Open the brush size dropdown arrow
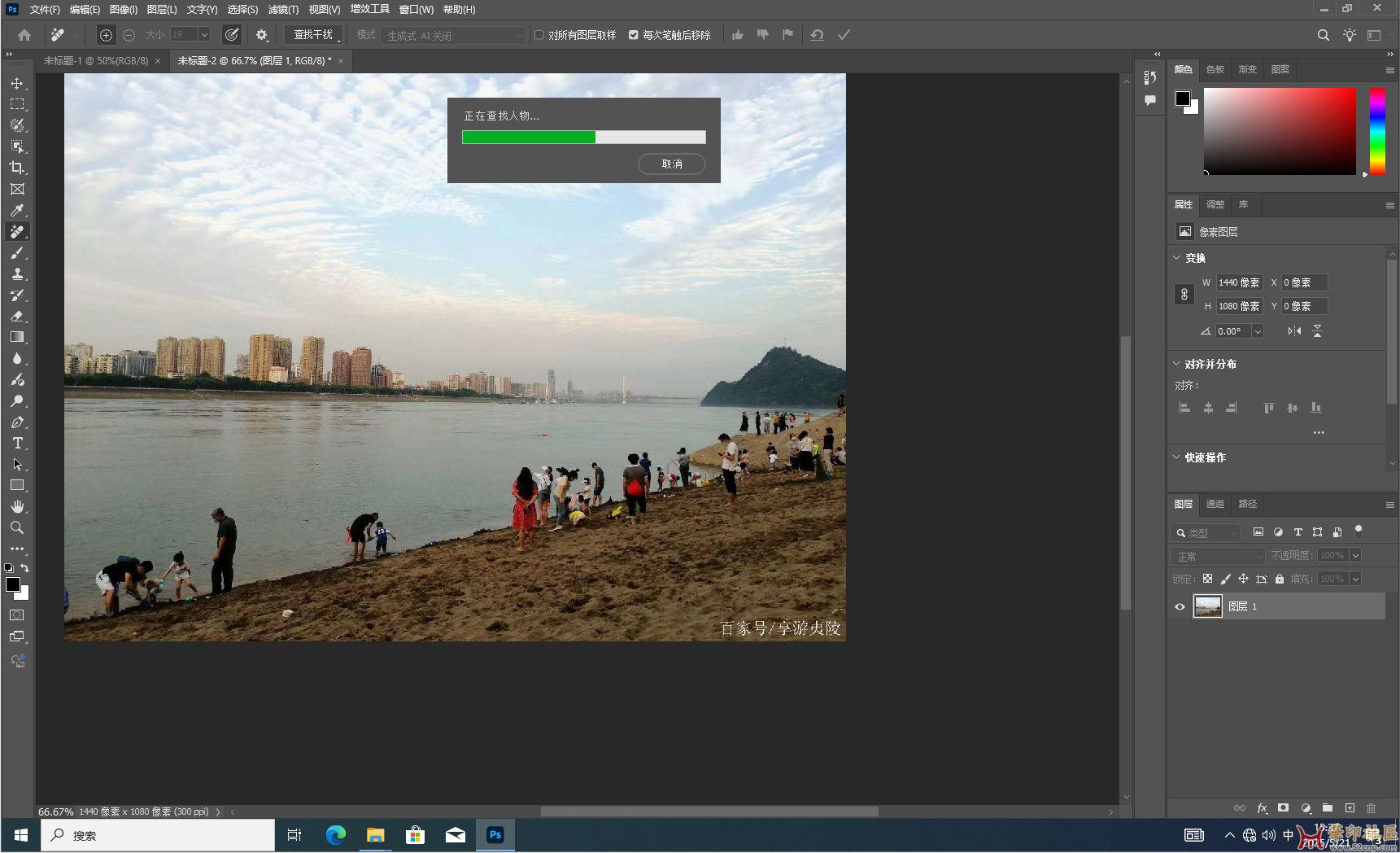The height and width of the screenshot is (853, 1400). [204, 35]
